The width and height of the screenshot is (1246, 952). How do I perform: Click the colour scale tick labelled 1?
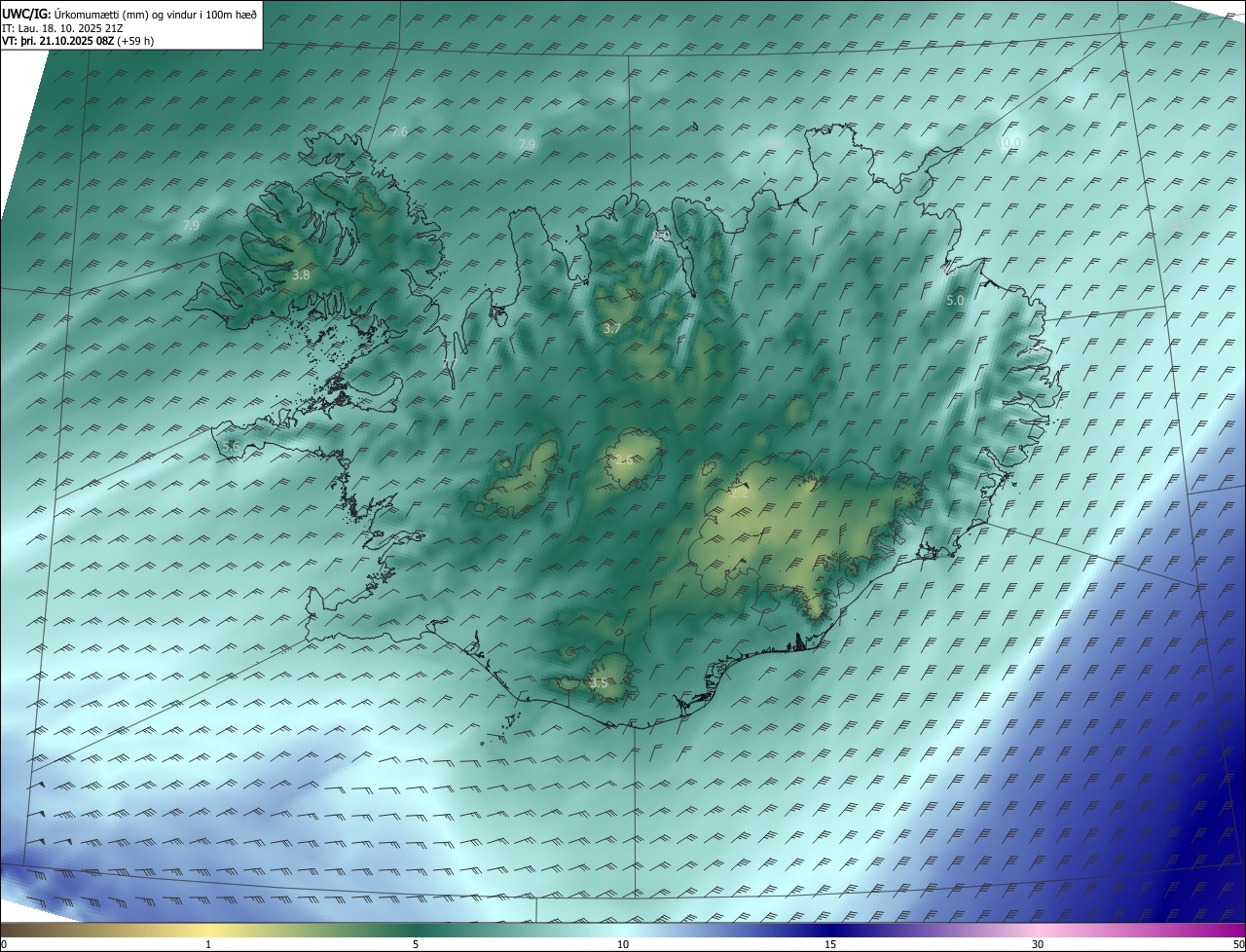click(208, 944)
